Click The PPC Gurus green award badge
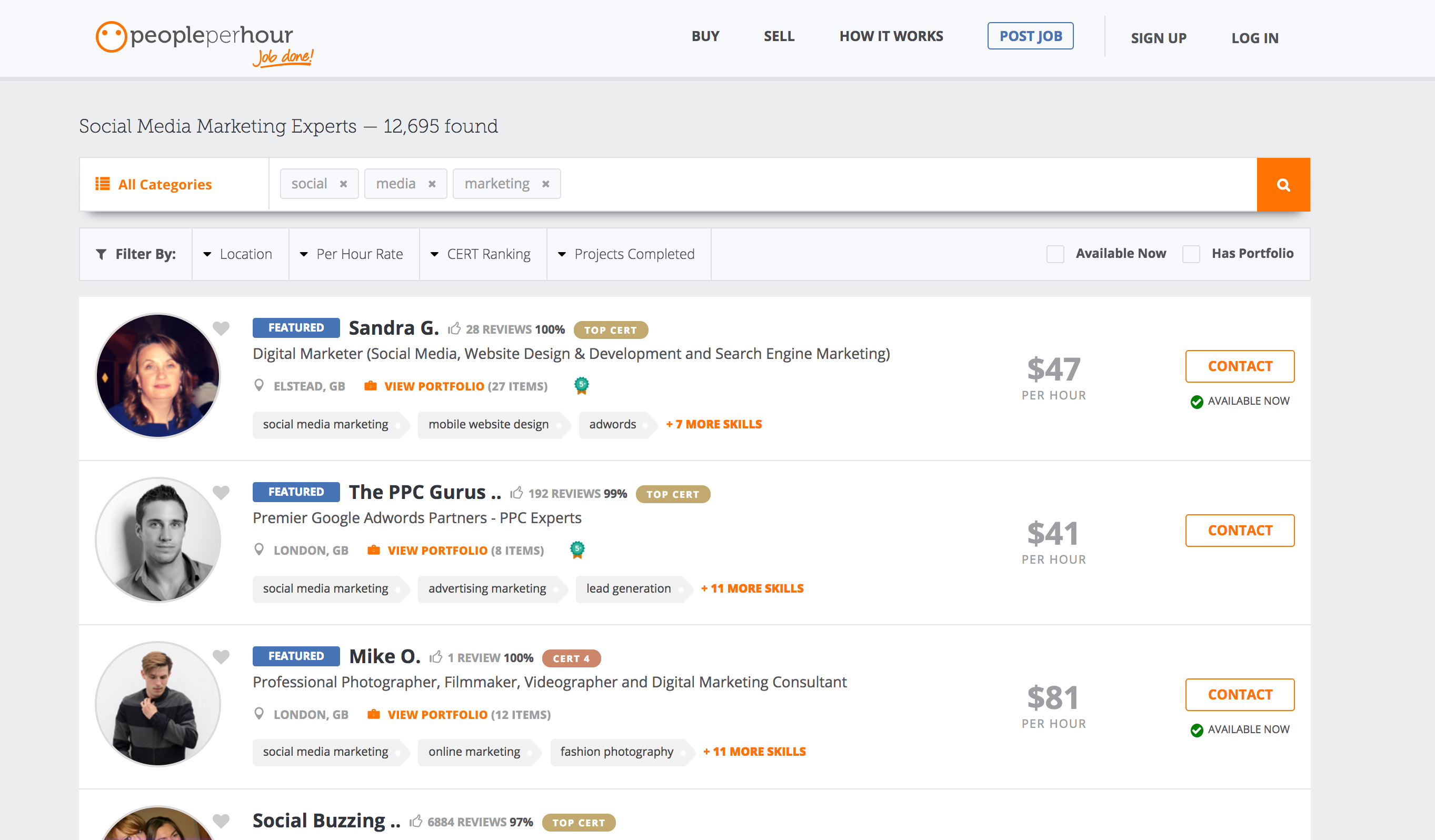Image resolution: width=1435 pixels, height=840 pixels. point(577,549)
